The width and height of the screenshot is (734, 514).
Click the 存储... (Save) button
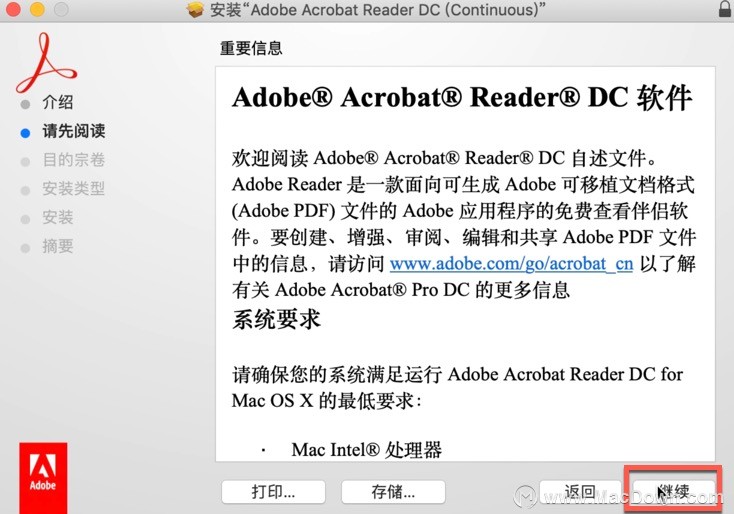[x=393, y=492]
